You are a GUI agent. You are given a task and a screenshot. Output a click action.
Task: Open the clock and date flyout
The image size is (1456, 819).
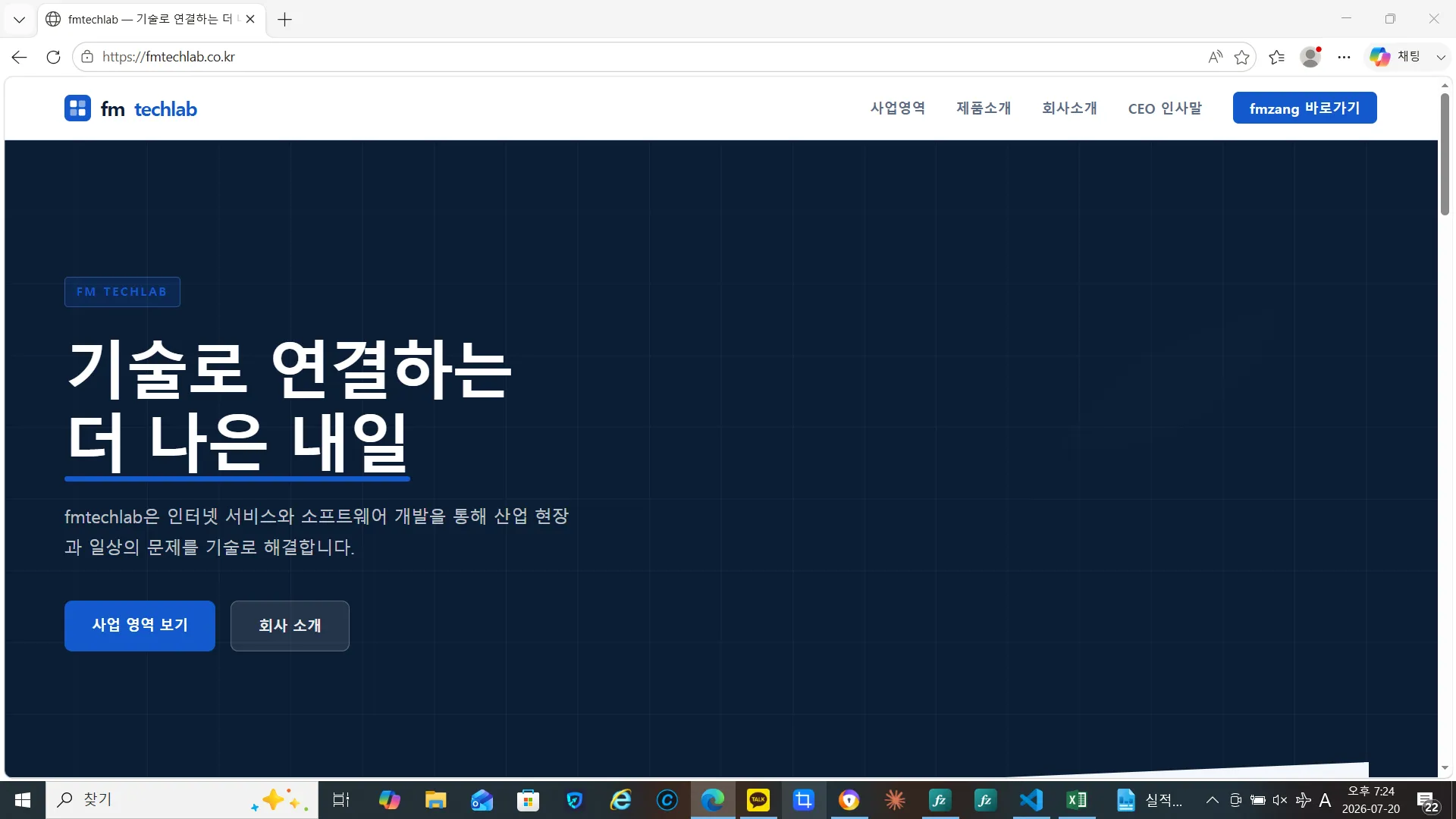coord(1371,800)
